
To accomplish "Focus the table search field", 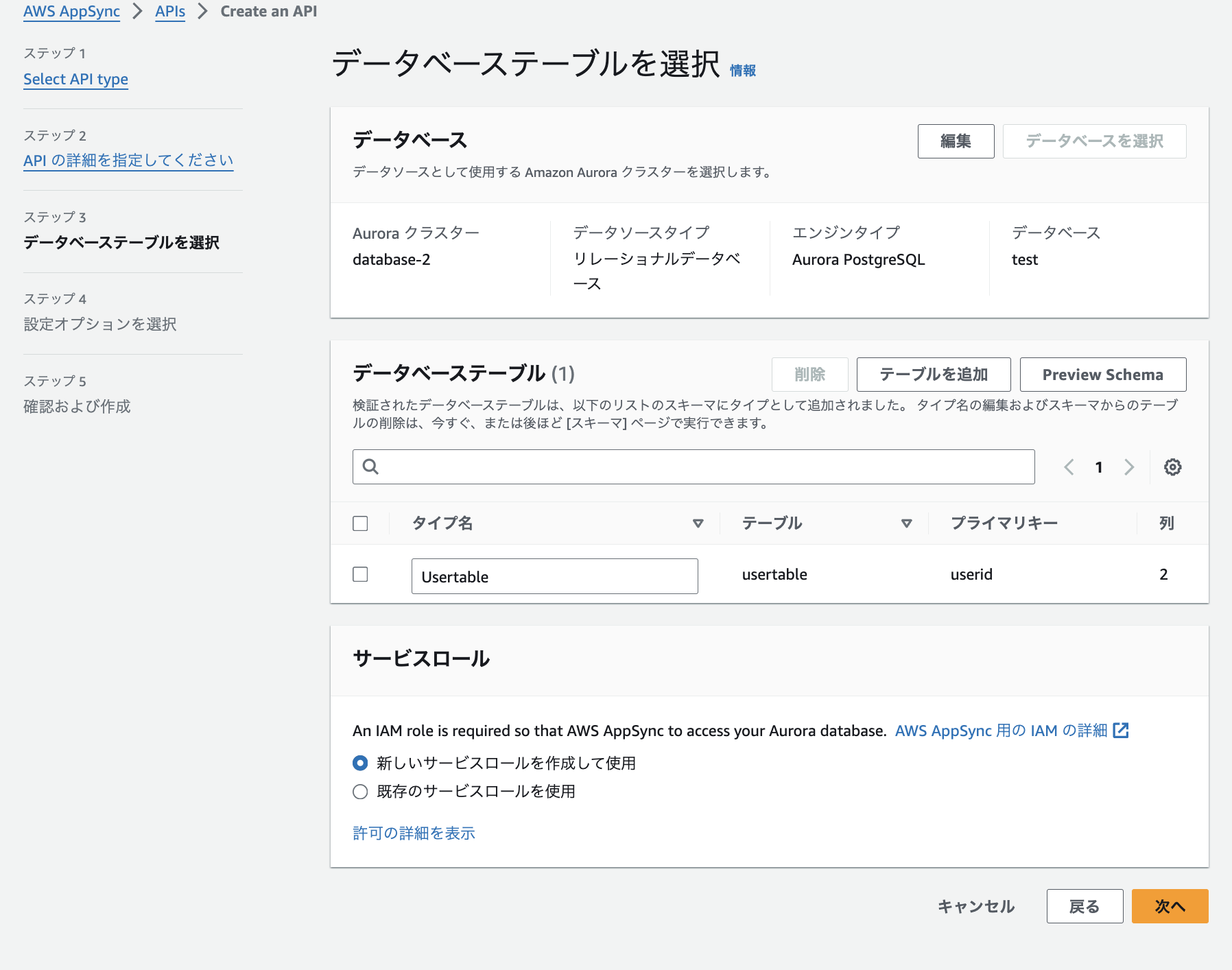I will point(694,467).
